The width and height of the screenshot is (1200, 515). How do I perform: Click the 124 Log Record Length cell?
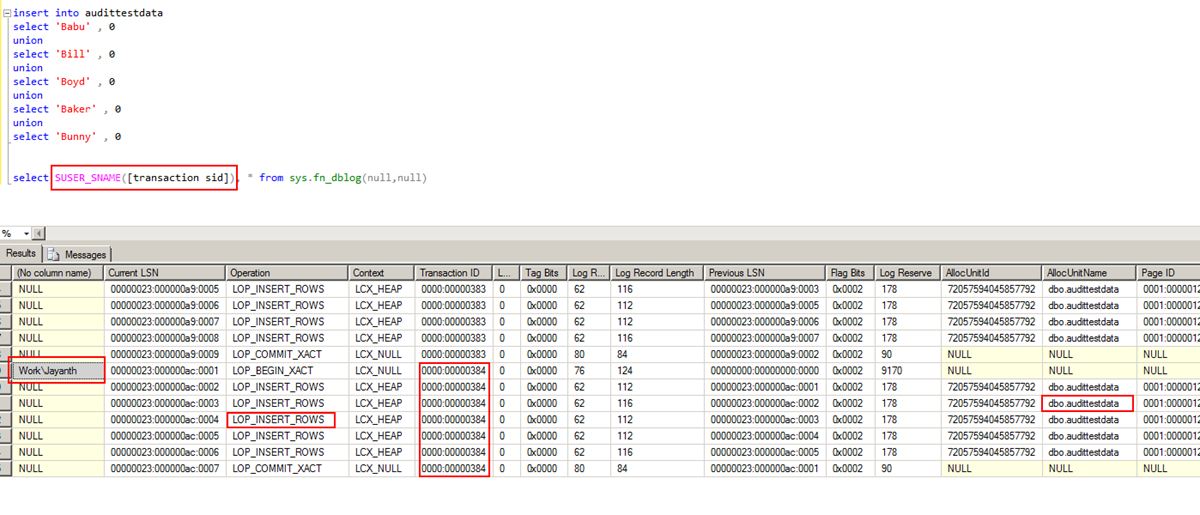pos(657,370)
